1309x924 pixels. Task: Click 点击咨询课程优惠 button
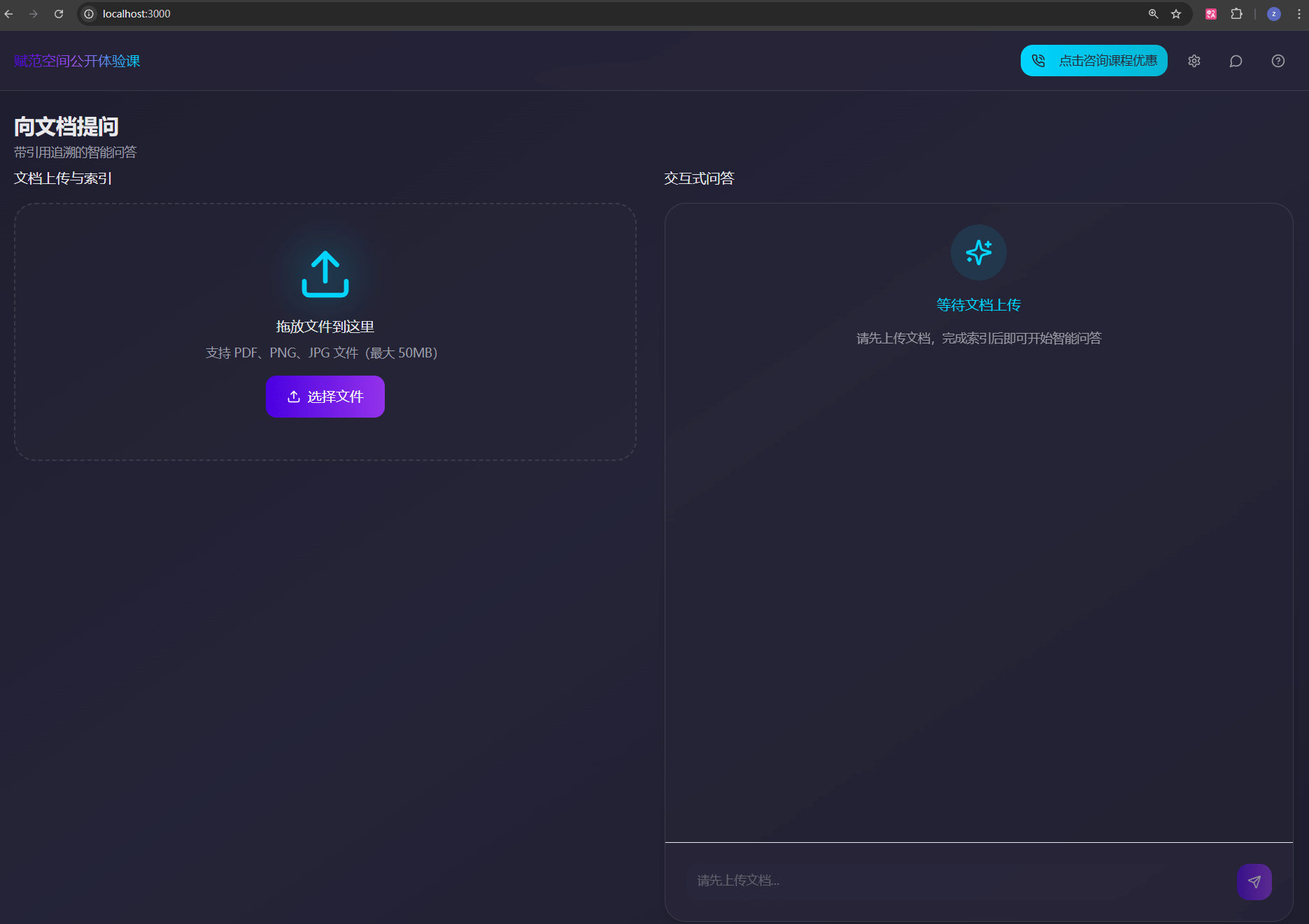(1094, 61)
